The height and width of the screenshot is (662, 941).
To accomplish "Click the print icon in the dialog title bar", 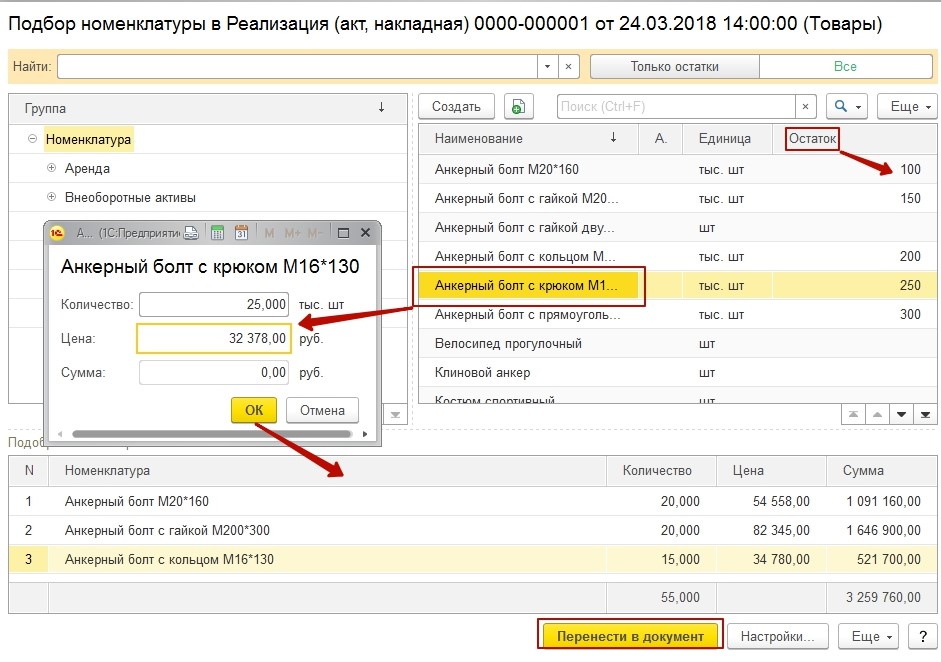I will coord(190,233).
